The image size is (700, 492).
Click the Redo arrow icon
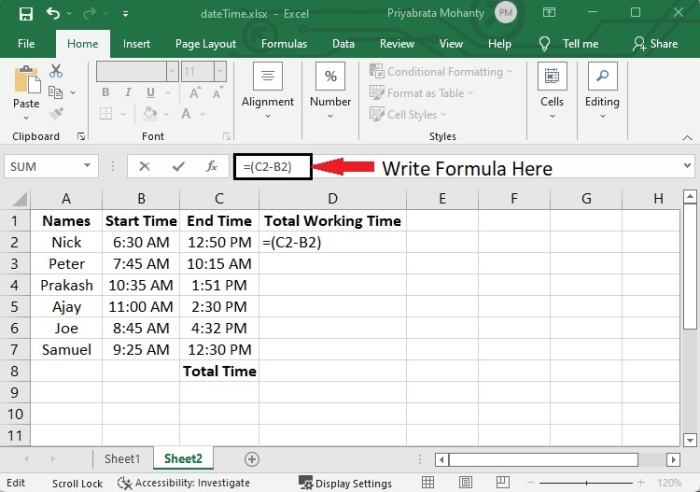(x=90, y=13)
